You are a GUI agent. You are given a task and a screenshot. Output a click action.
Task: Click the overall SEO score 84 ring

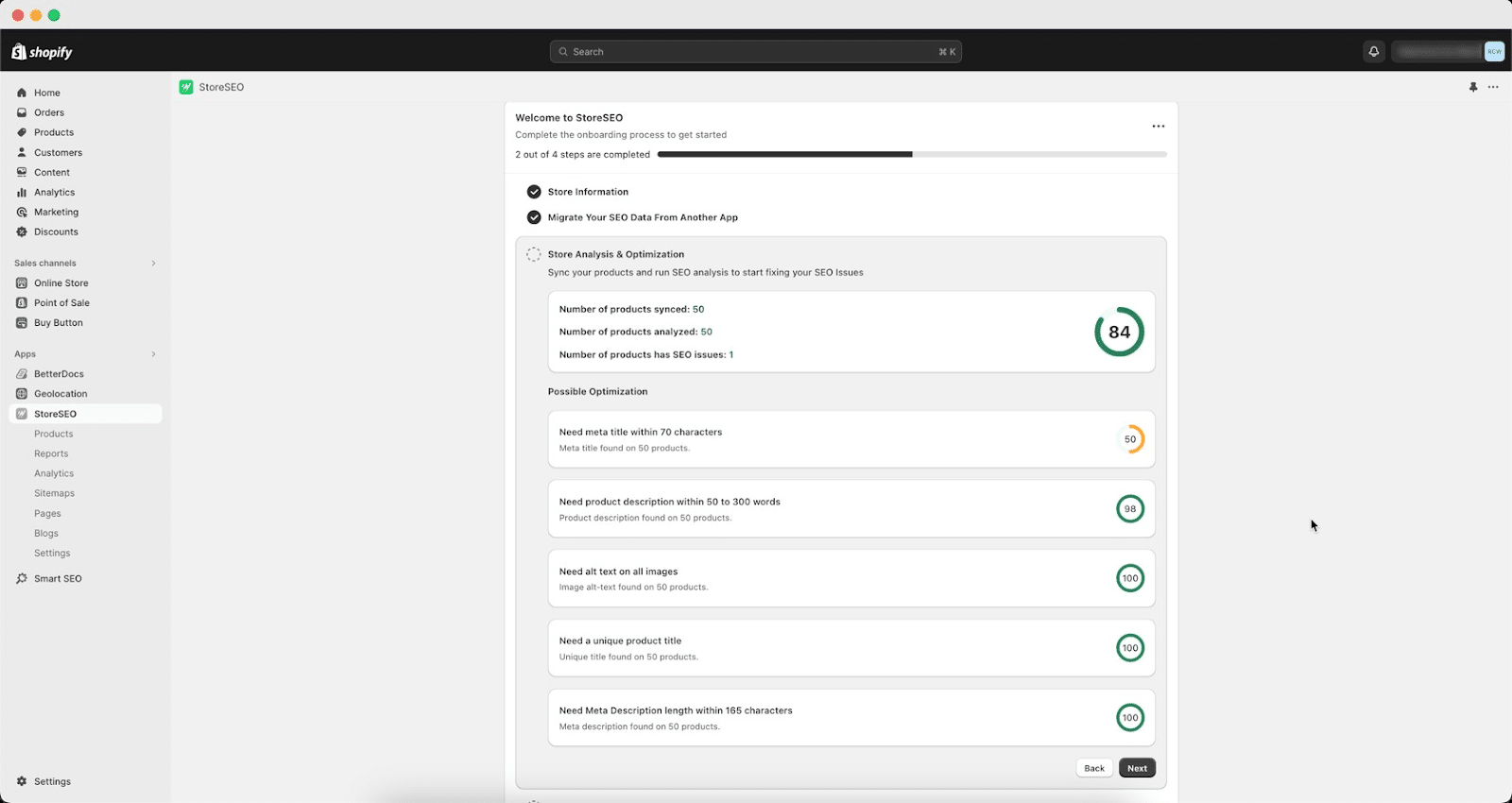click(1119, 332)
